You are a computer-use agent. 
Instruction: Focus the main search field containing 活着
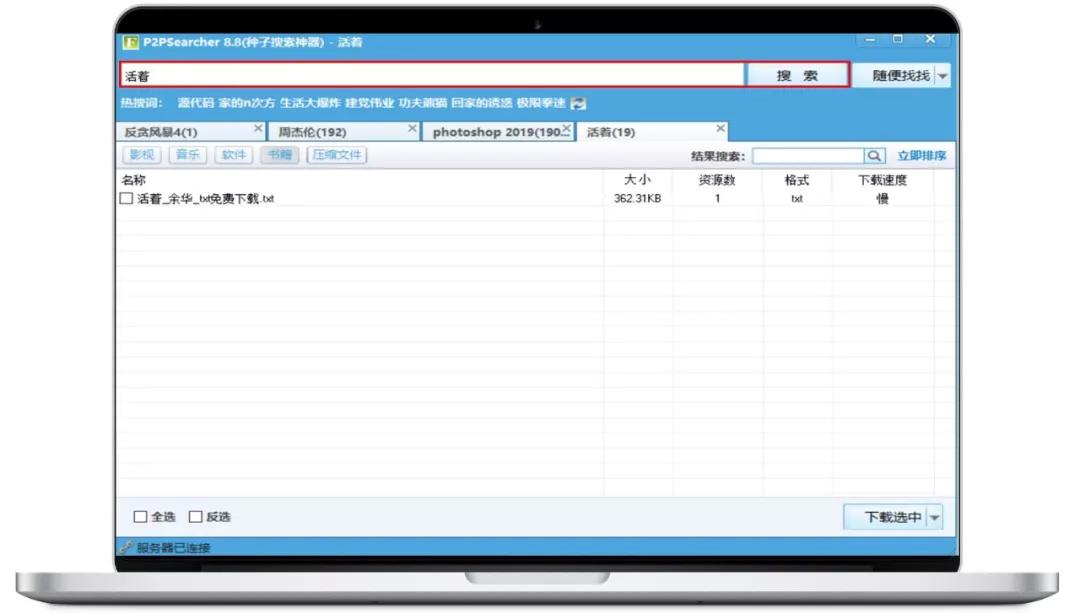[x=433, y=75]
